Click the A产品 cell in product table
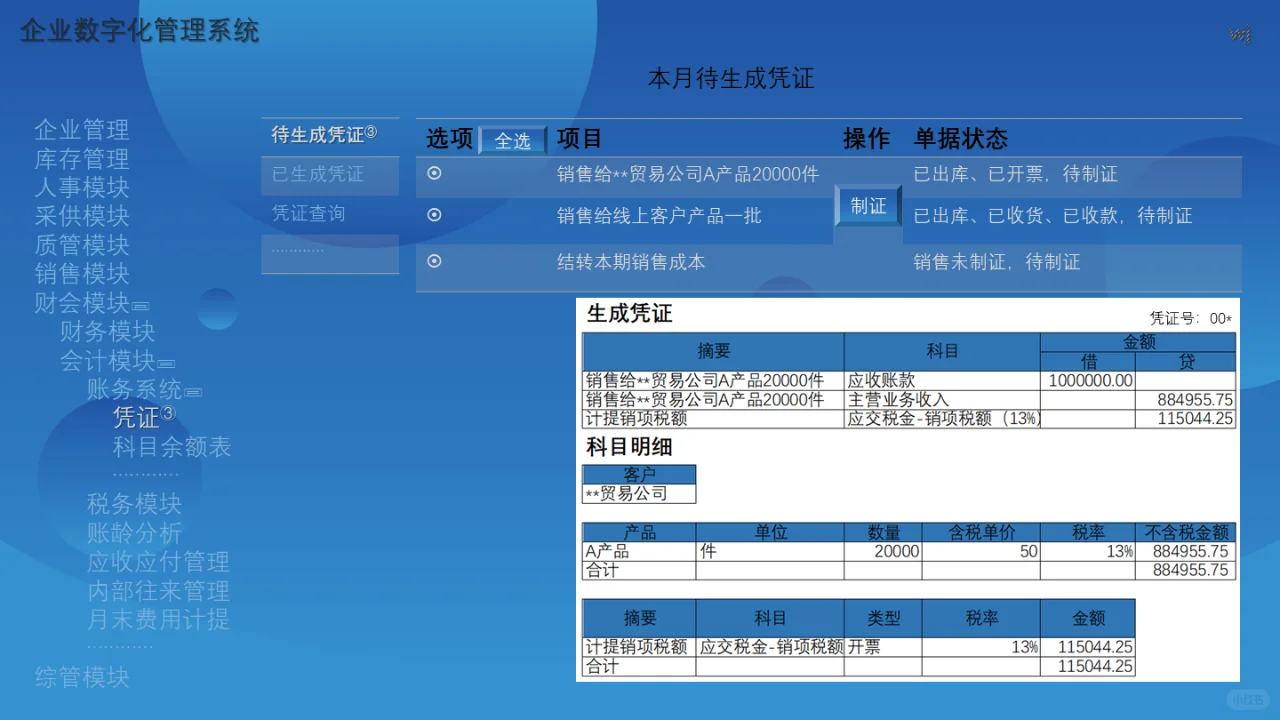Viewport: 1280px width, 720px height. 639,552
